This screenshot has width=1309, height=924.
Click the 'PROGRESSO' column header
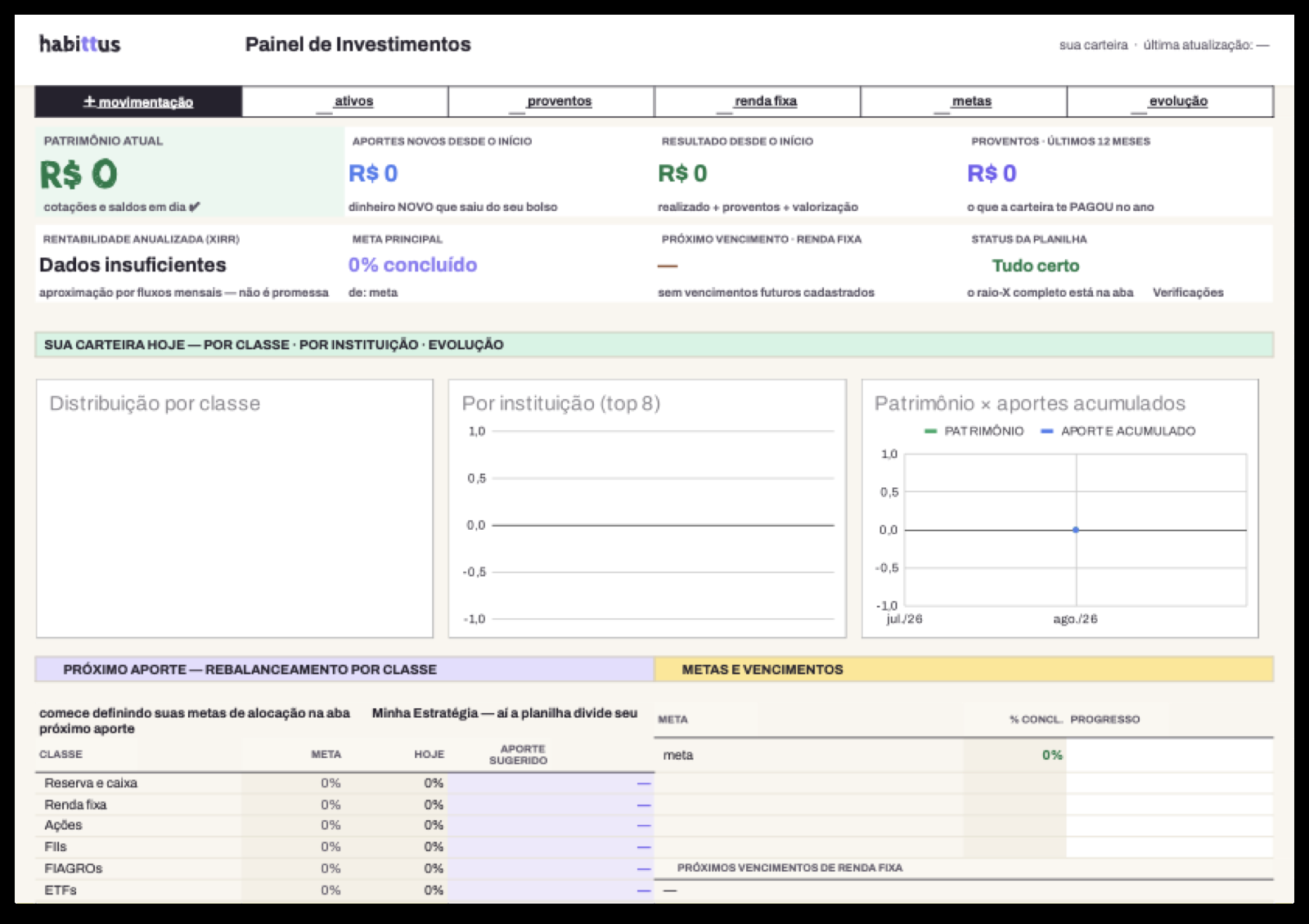point(1104,720)
